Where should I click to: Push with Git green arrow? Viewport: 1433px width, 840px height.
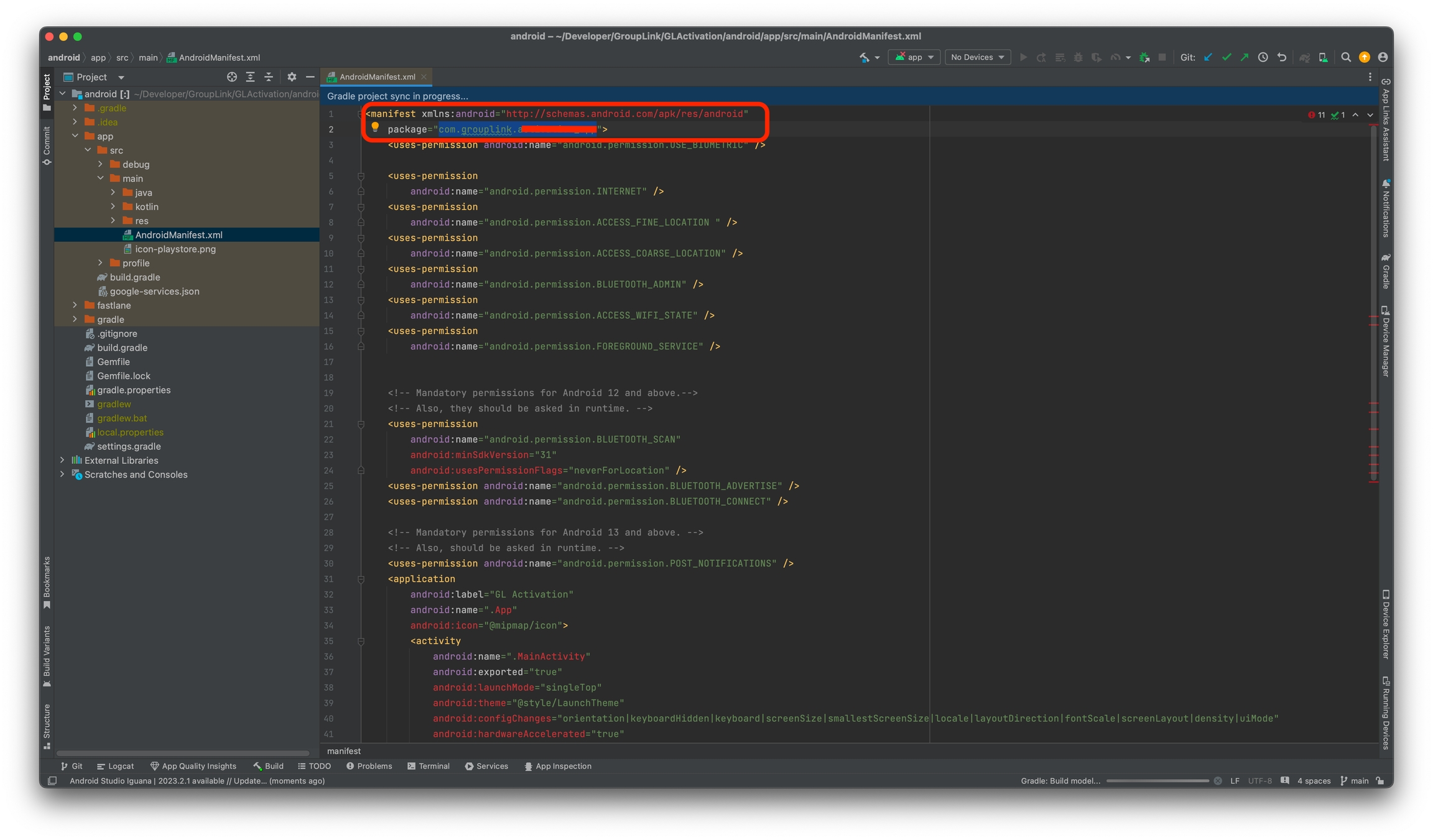point(1245,57)
